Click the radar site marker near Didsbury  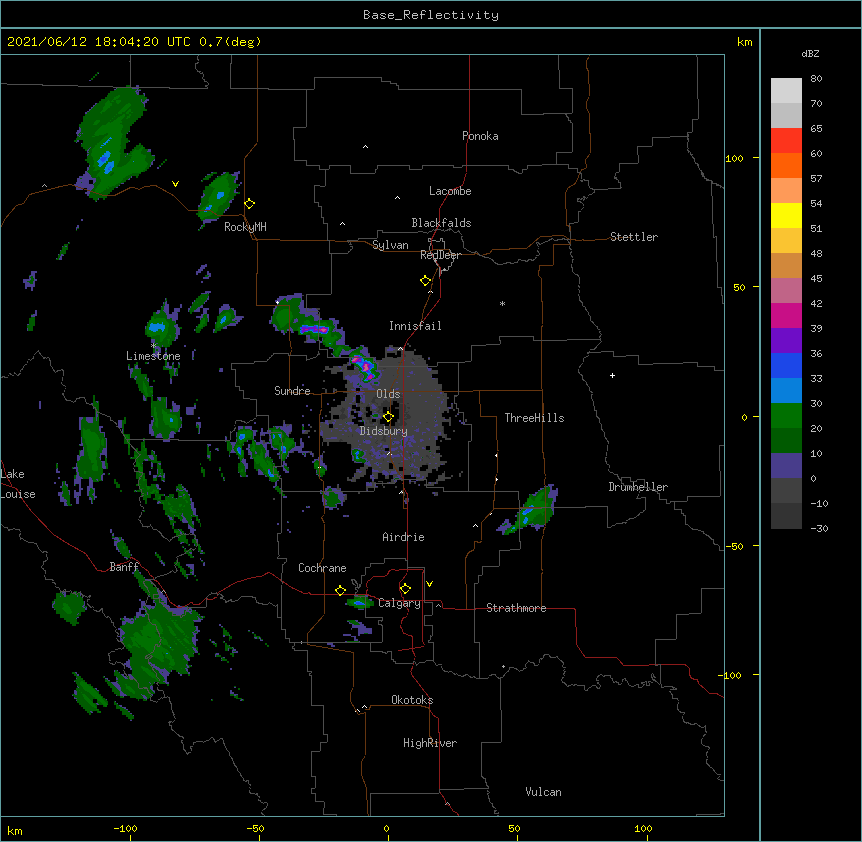tap(388, 417)
